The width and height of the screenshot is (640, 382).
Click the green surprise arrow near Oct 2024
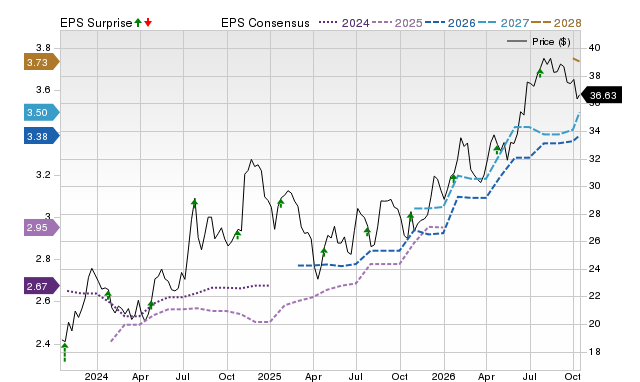(x=238, y=234)
